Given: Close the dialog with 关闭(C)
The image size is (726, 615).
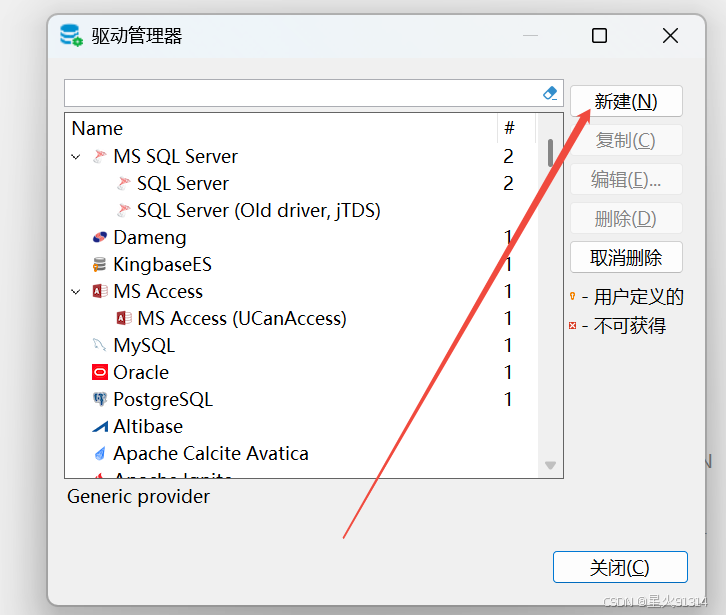Looking at the screenshot, I should click(620, 567).
